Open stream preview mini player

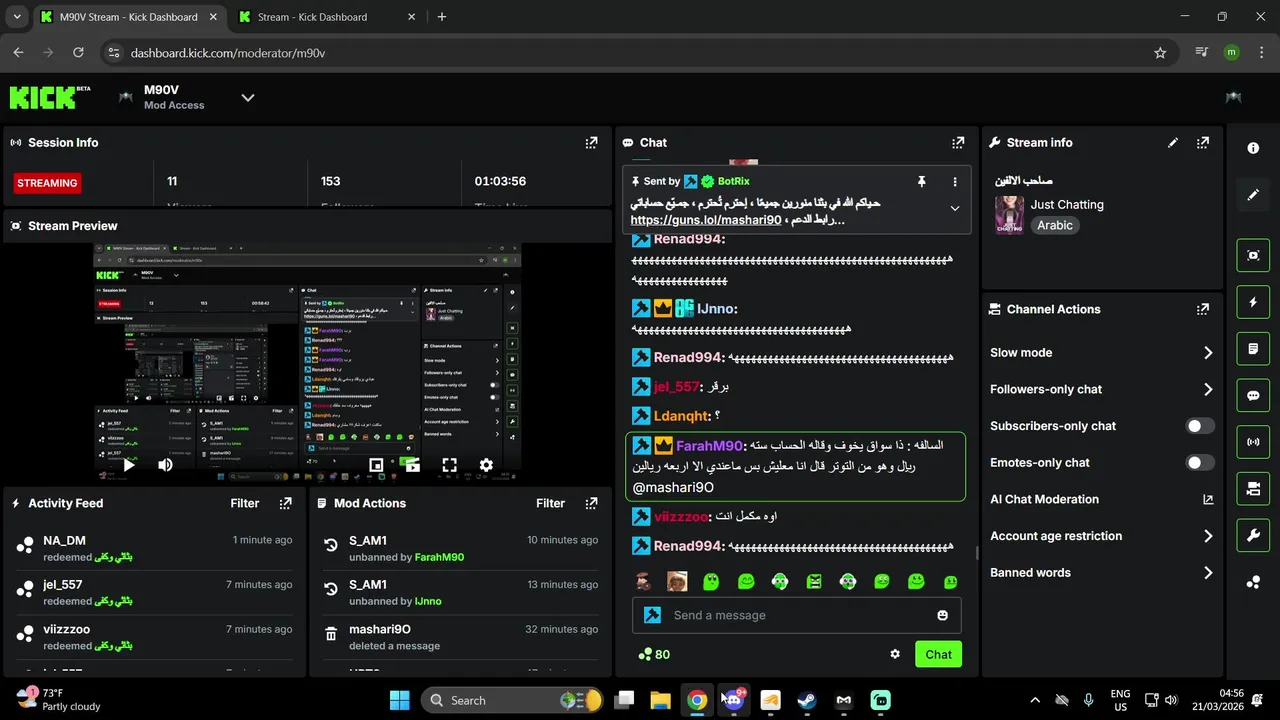[376, 465]
